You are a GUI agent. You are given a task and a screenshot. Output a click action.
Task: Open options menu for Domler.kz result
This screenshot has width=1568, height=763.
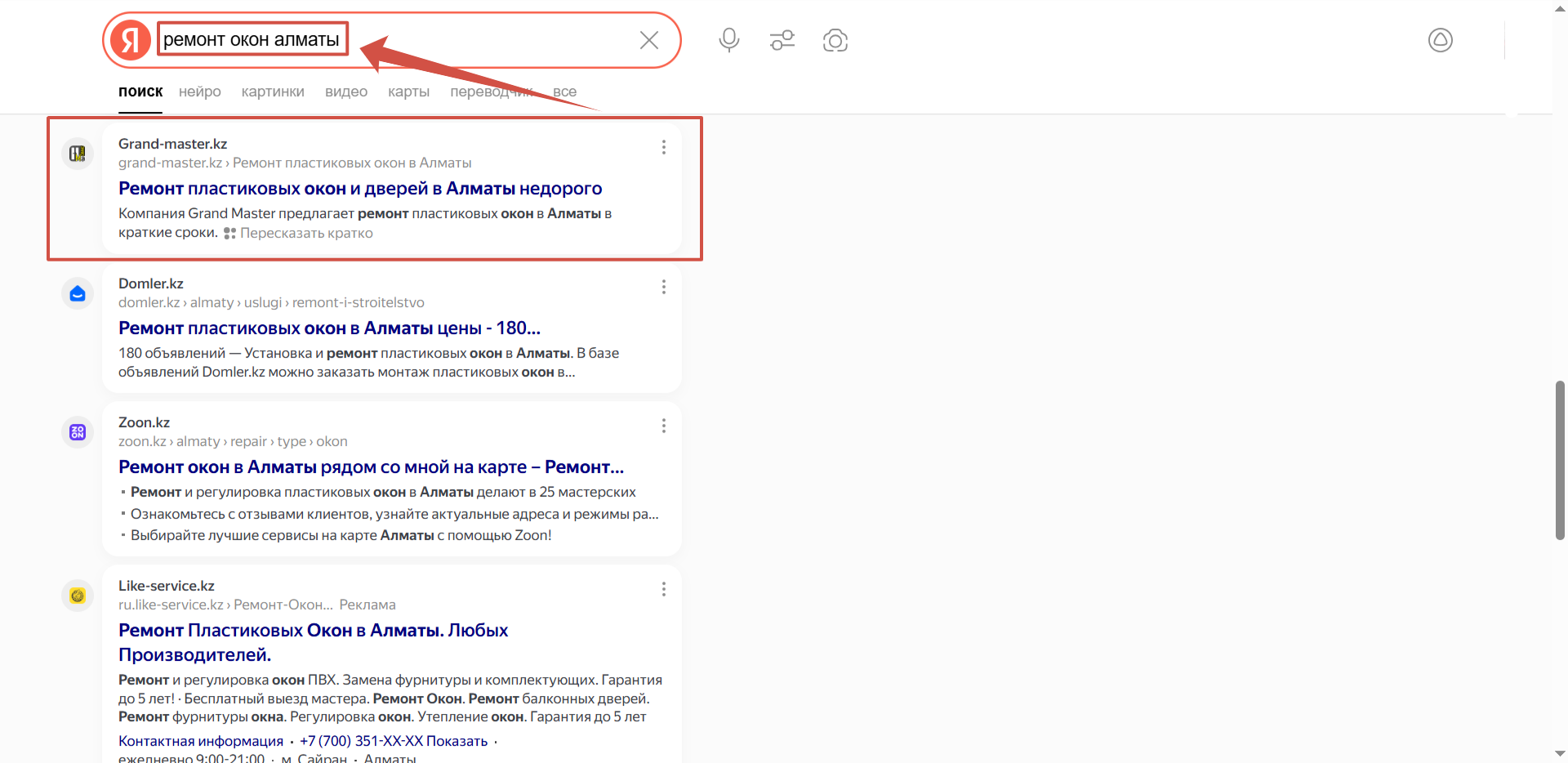coord(664,287)
